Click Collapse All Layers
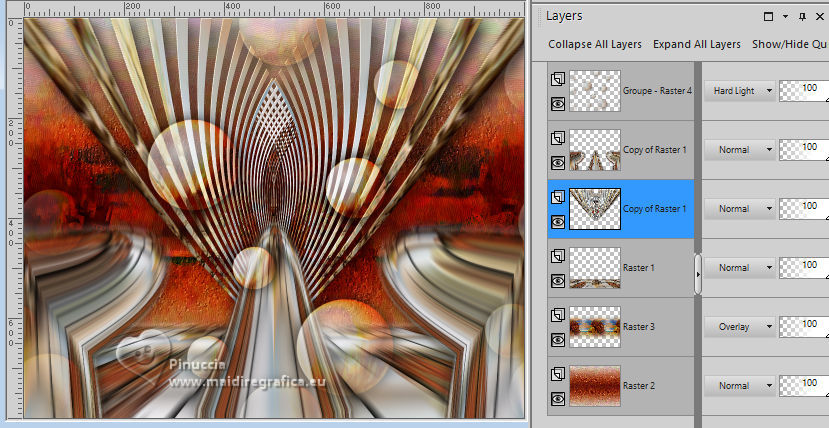Screen dimensions: 829x428 595,45
